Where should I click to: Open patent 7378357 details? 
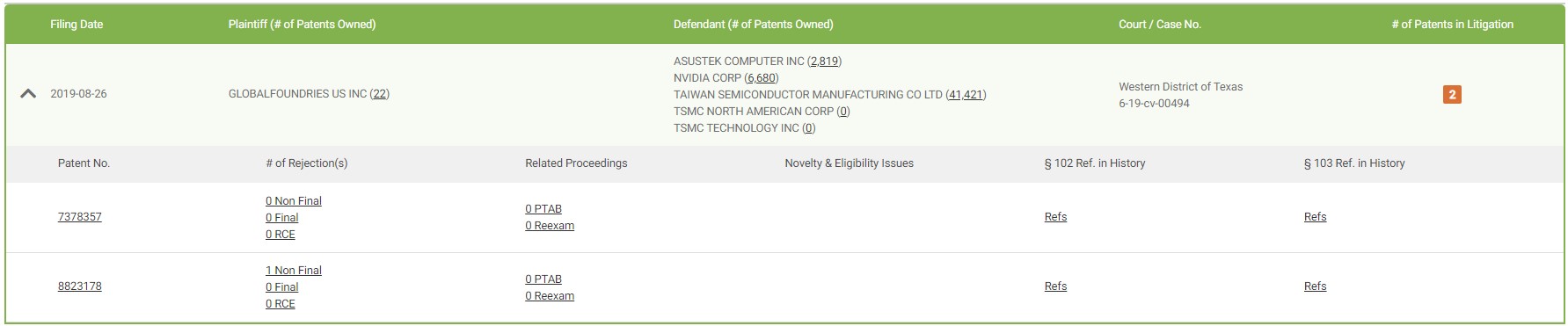pos(79,217)
